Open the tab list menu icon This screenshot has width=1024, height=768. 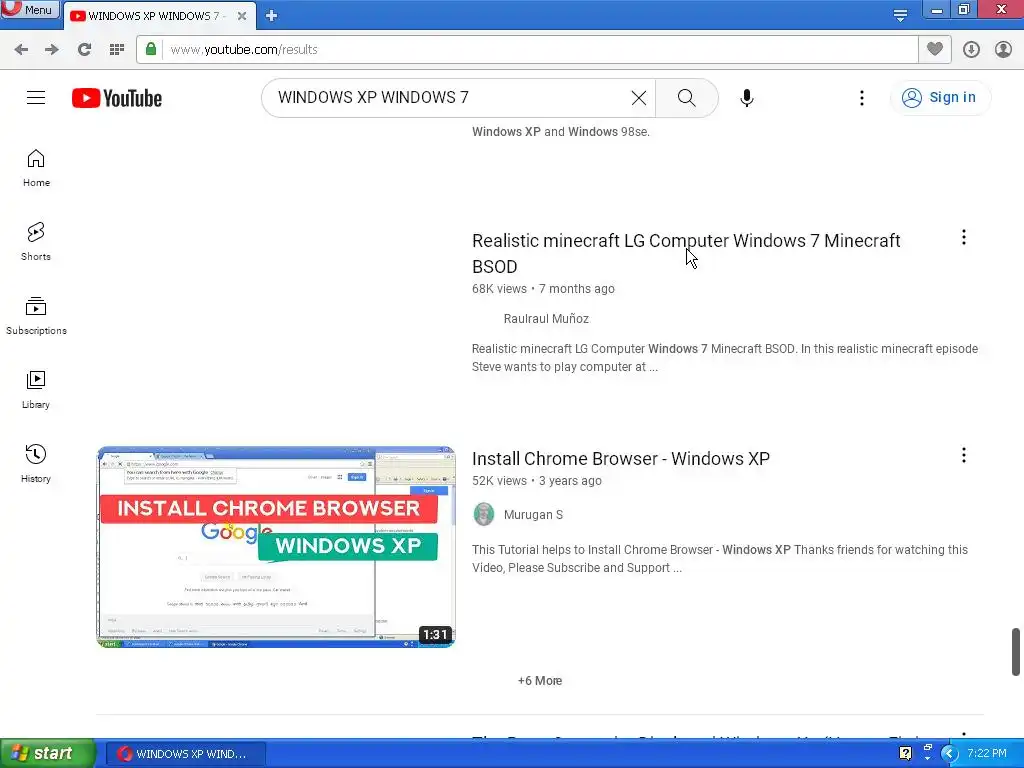pyautogui.click(x=900, y=14)
